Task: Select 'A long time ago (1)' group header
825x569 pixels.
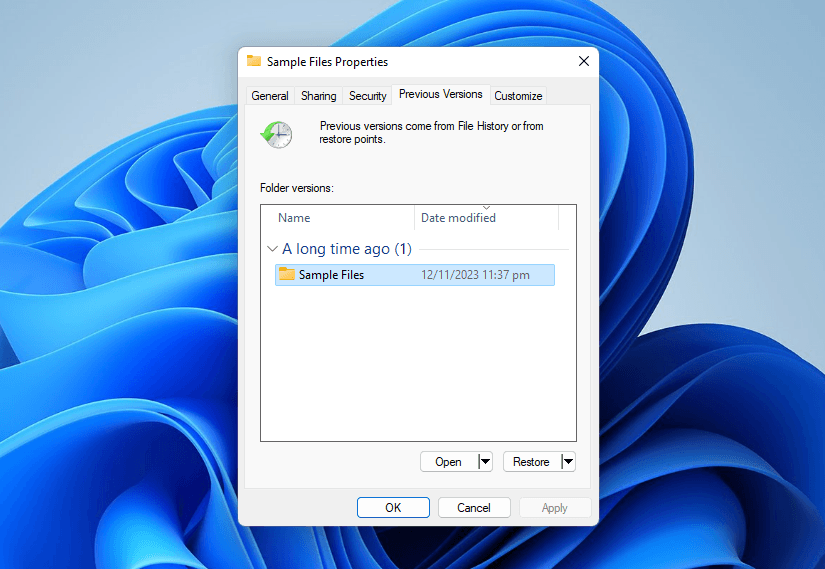Action: (x=347, y=248)
